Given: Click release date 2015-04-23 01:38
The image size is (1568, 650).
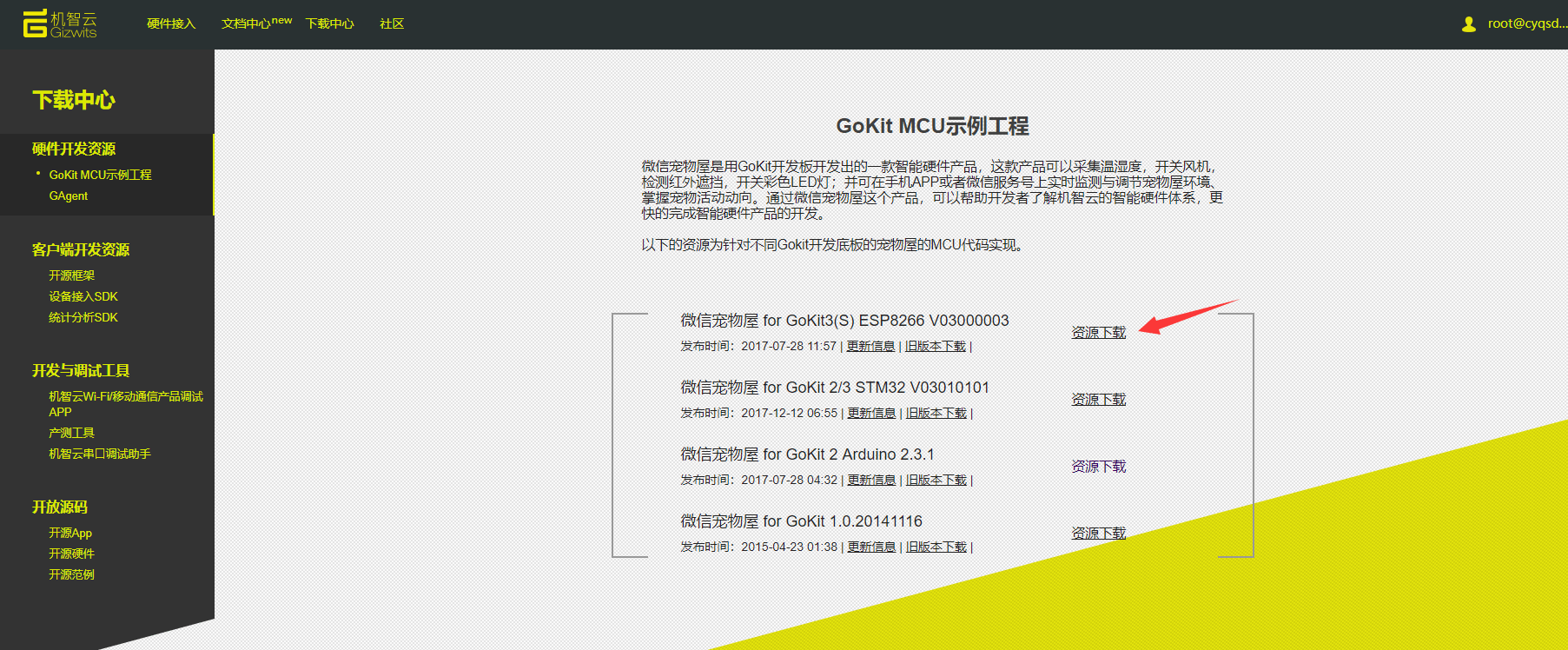Looking at the screenshot, I should [790, 547].
